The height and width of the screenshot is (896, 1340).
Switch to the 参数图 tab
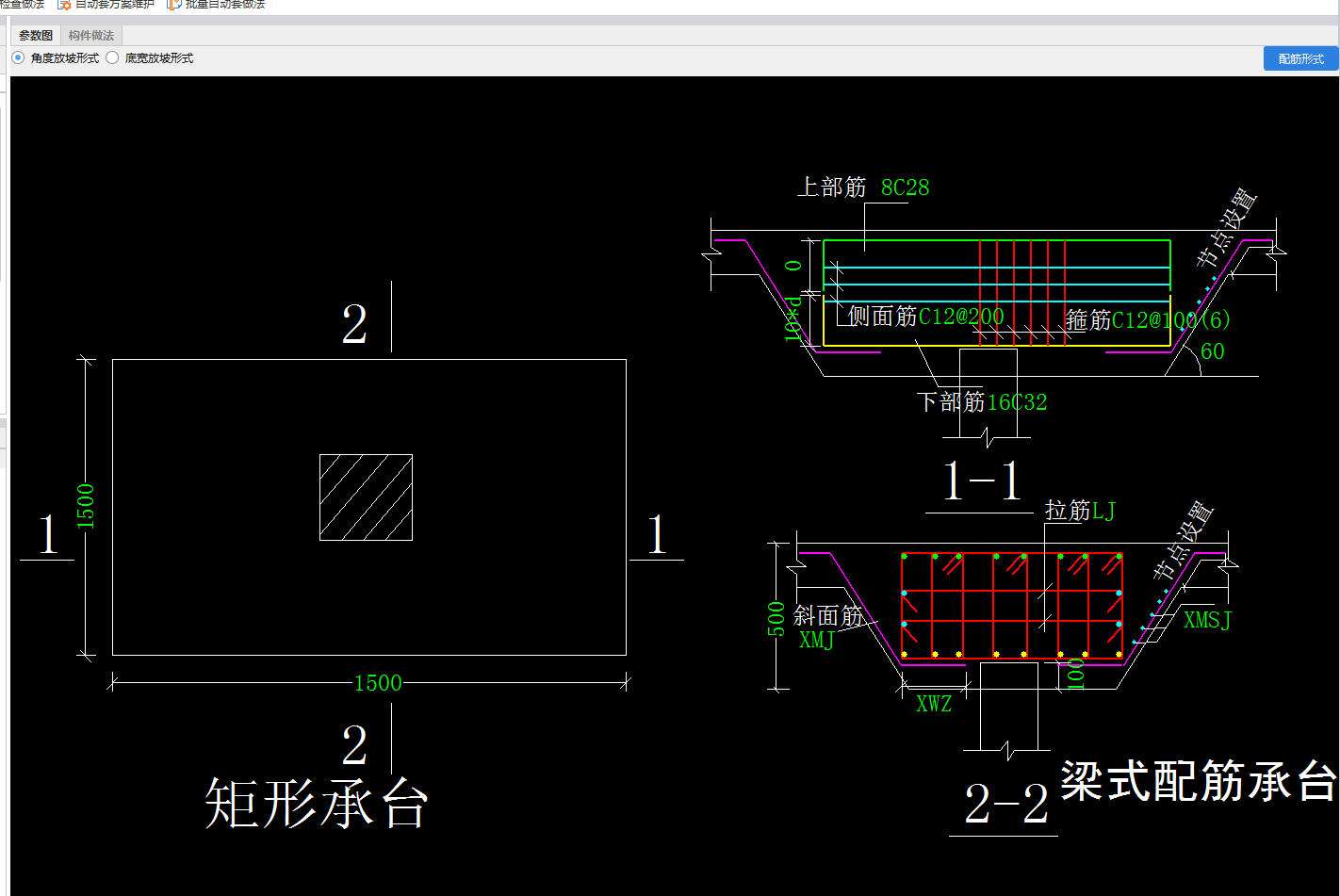(36, 36)
